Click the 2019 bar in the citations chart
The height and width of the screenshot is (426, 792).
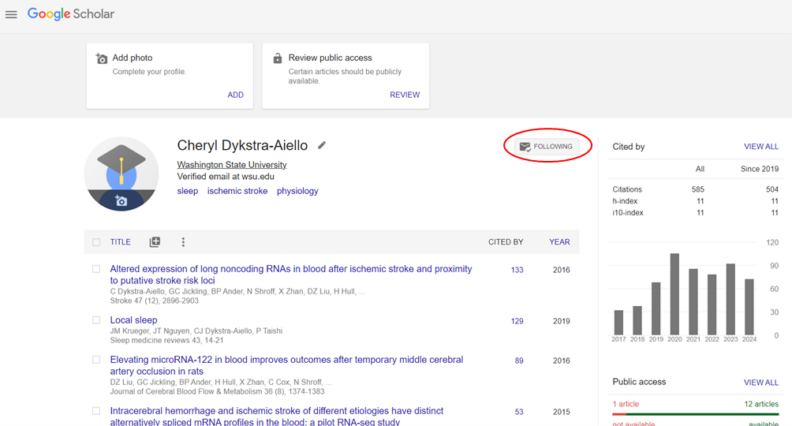point(656,308)
